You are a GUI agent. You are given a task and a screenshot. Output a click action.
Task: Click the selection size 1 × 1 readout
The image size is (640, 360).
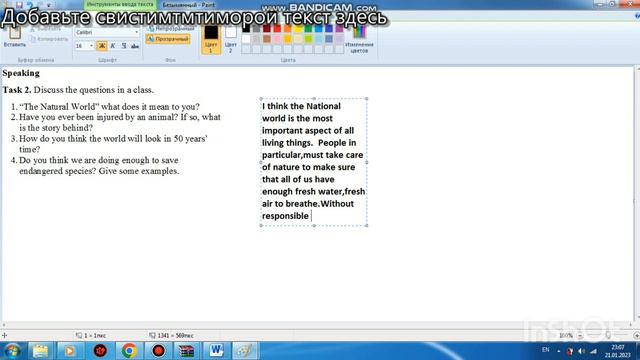(x=91, y=336)
